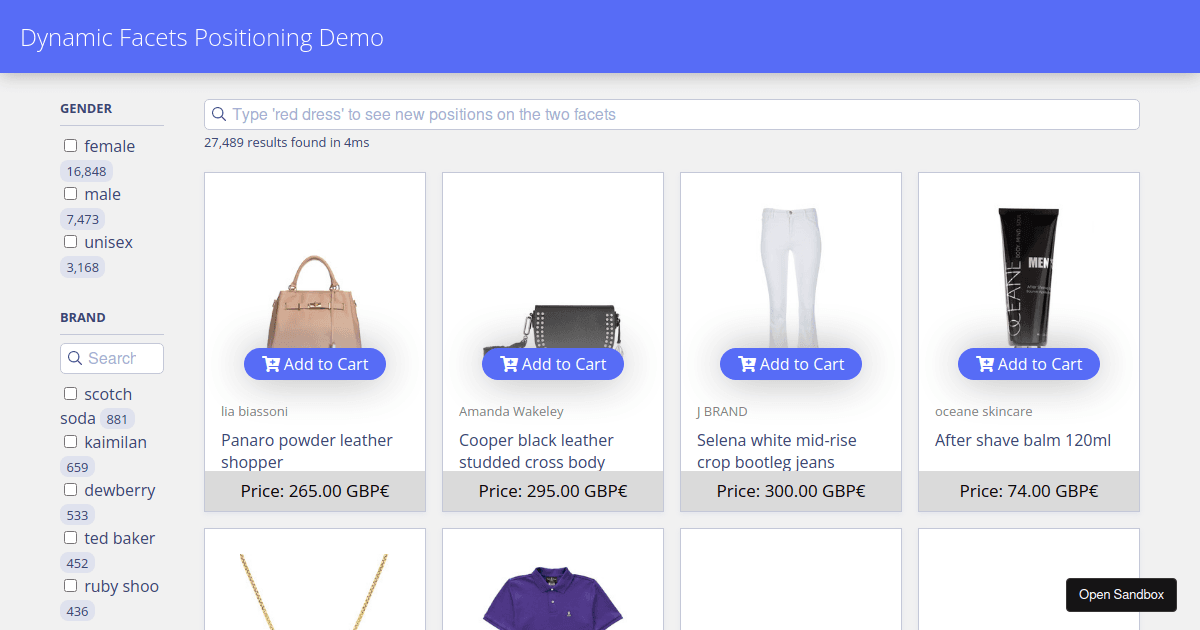Click the J BRAND brand name link
The height and width of the screenshot is (630, 1200).
[722, 411]
